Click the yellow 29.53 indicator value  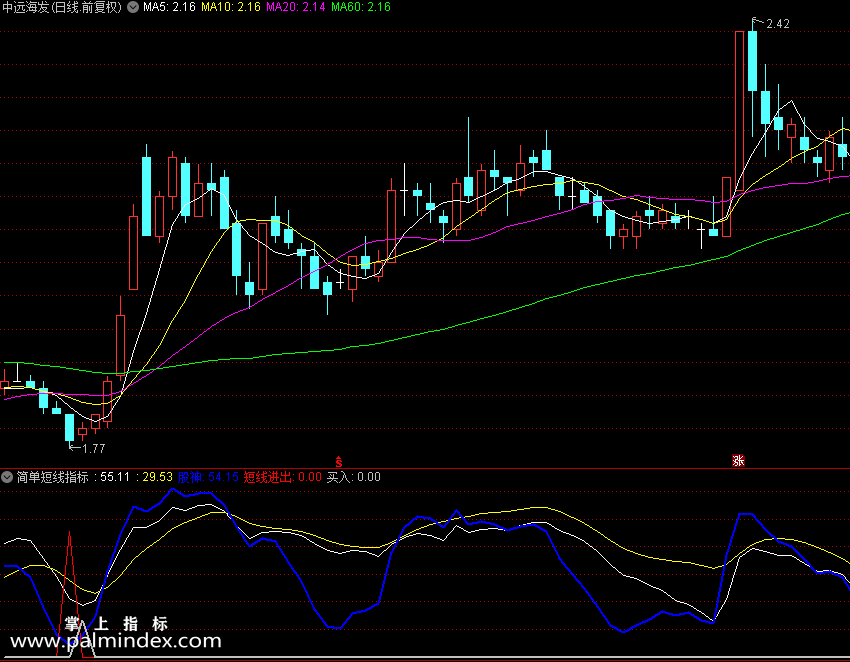tap(157, 477)
